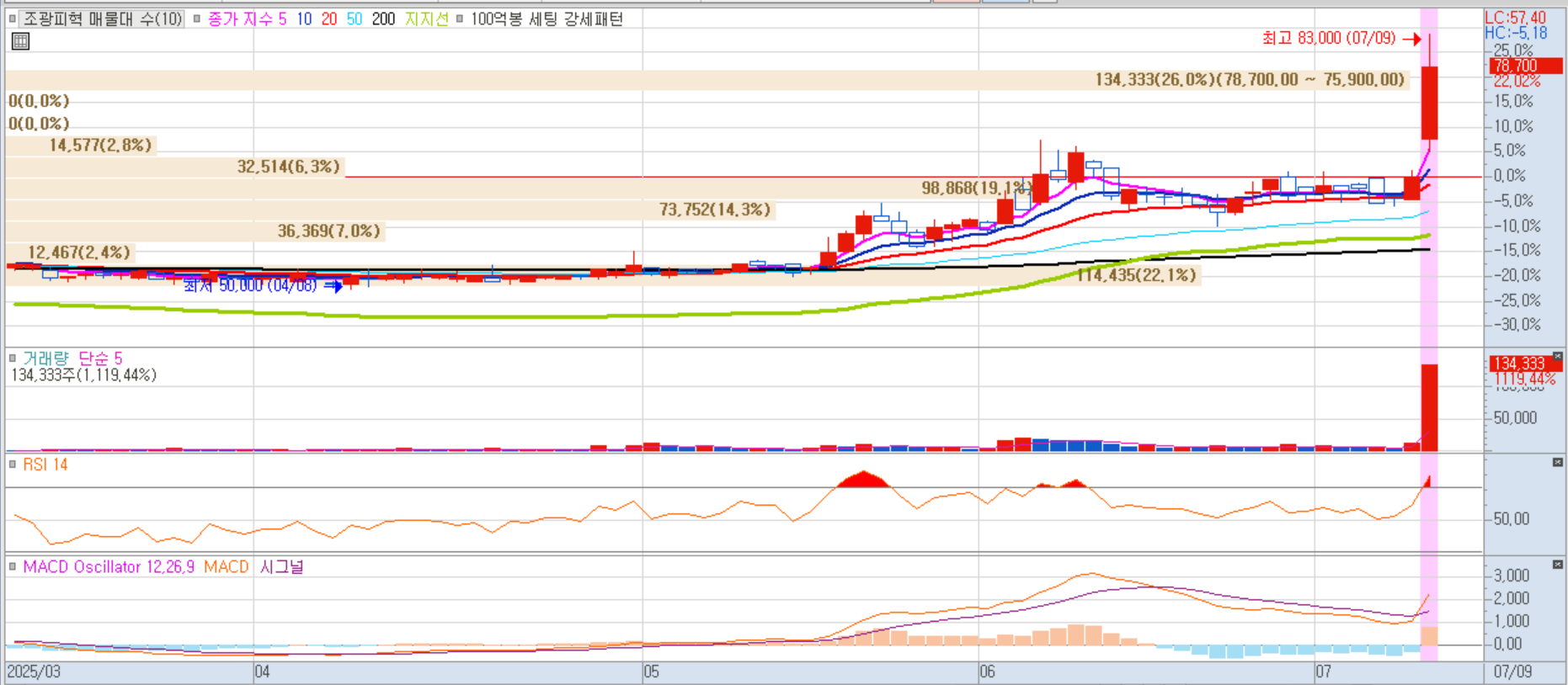Screen dimensions: 1568x685
Task: Click the 12,467(2.4%) volume profile label
Action: point(79,252)
